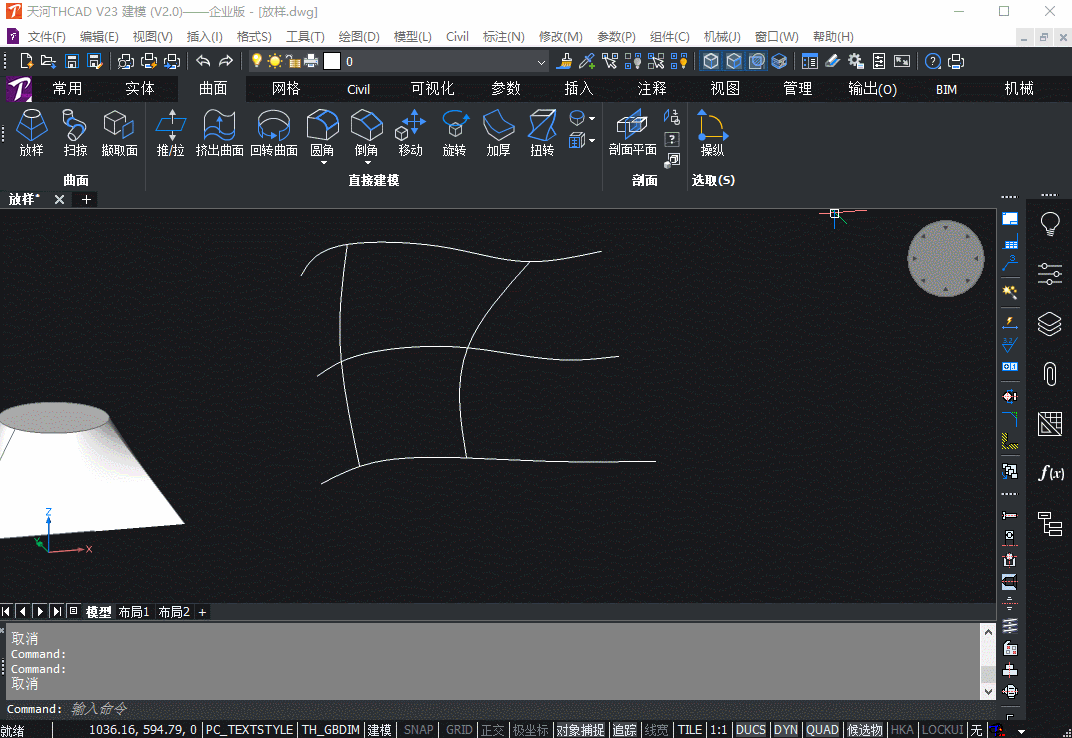Image resolution: width=1072 pixels, height=738 pixels.
Task: Select the 移动 move tool
Action: tap(410, 133)
